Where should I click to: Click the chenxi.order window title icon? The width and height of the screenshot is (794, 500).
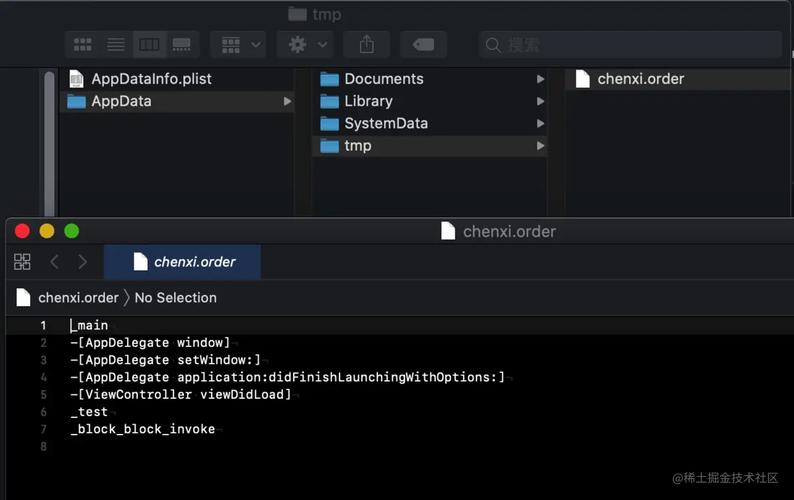pos(448,231)
